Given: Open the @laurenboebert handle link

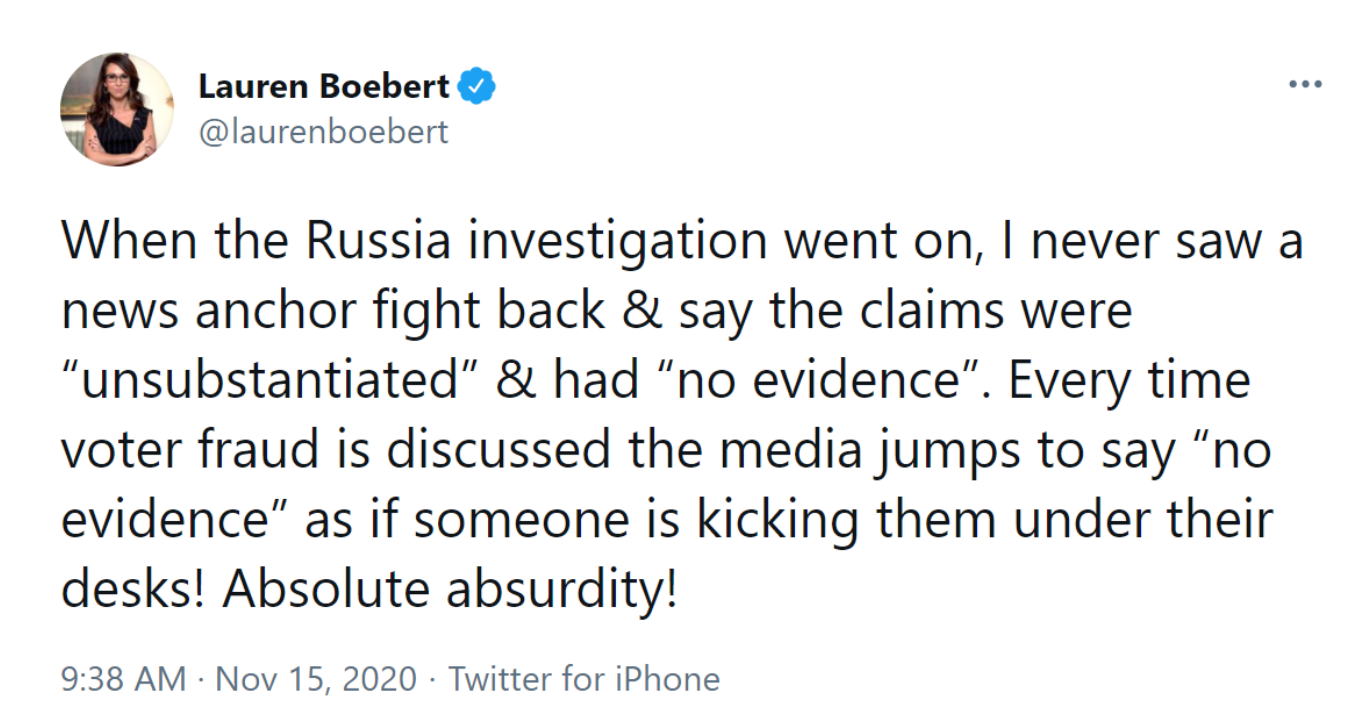Looking at the screenshot, I should (x=324, y=132).
